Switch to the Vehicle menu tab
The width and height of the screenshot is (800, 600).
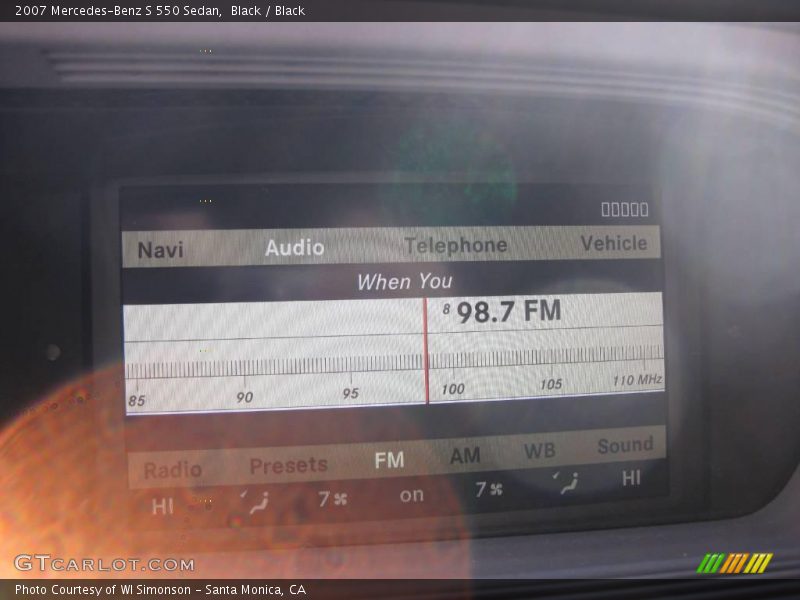point(614,243)
